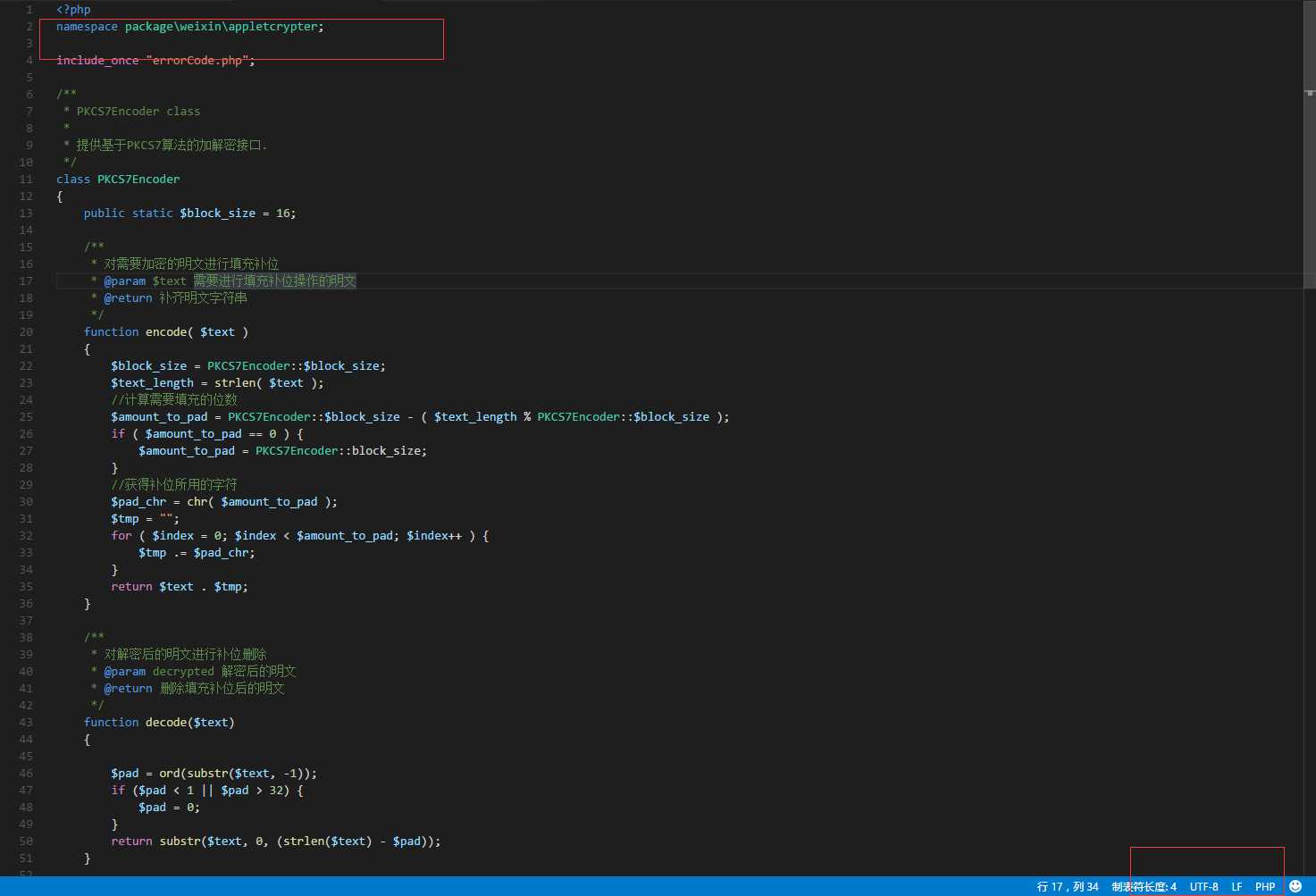
Task: Click the "return substr($text, 0, ..." statement
Action: [276, 842]
